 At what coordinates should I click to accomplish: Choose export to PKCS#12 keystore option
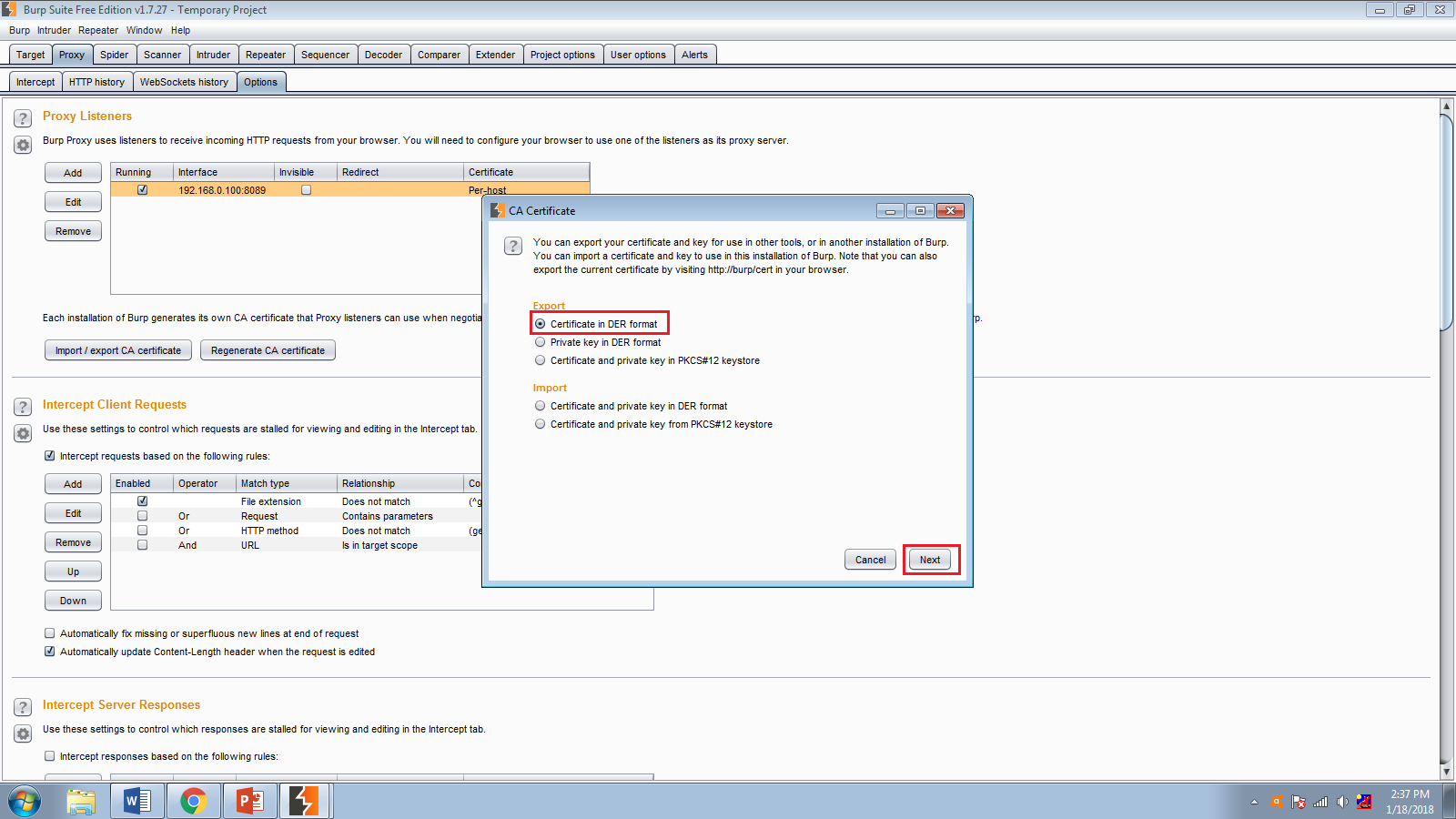pos(541,360)
